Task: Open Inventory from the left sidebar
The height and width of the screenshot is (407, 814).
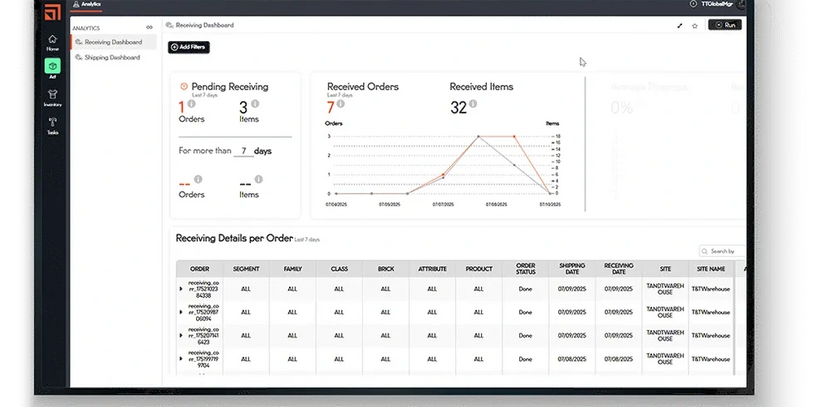Action: [x=52, y=96]
